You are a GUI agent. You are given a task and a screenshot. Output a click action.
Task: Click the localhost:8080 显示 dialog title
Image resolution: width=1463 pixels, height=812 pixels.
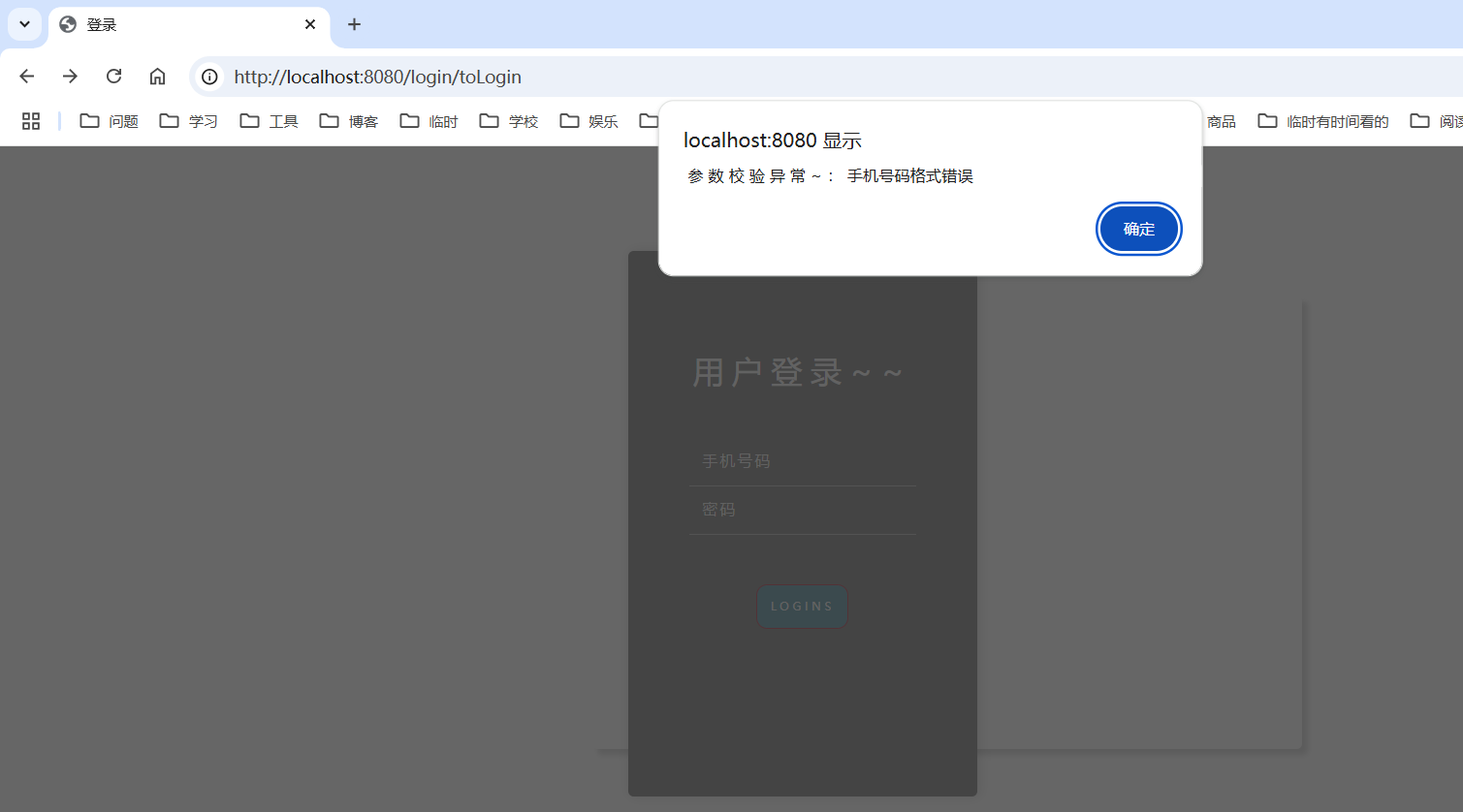coord(773,141)
